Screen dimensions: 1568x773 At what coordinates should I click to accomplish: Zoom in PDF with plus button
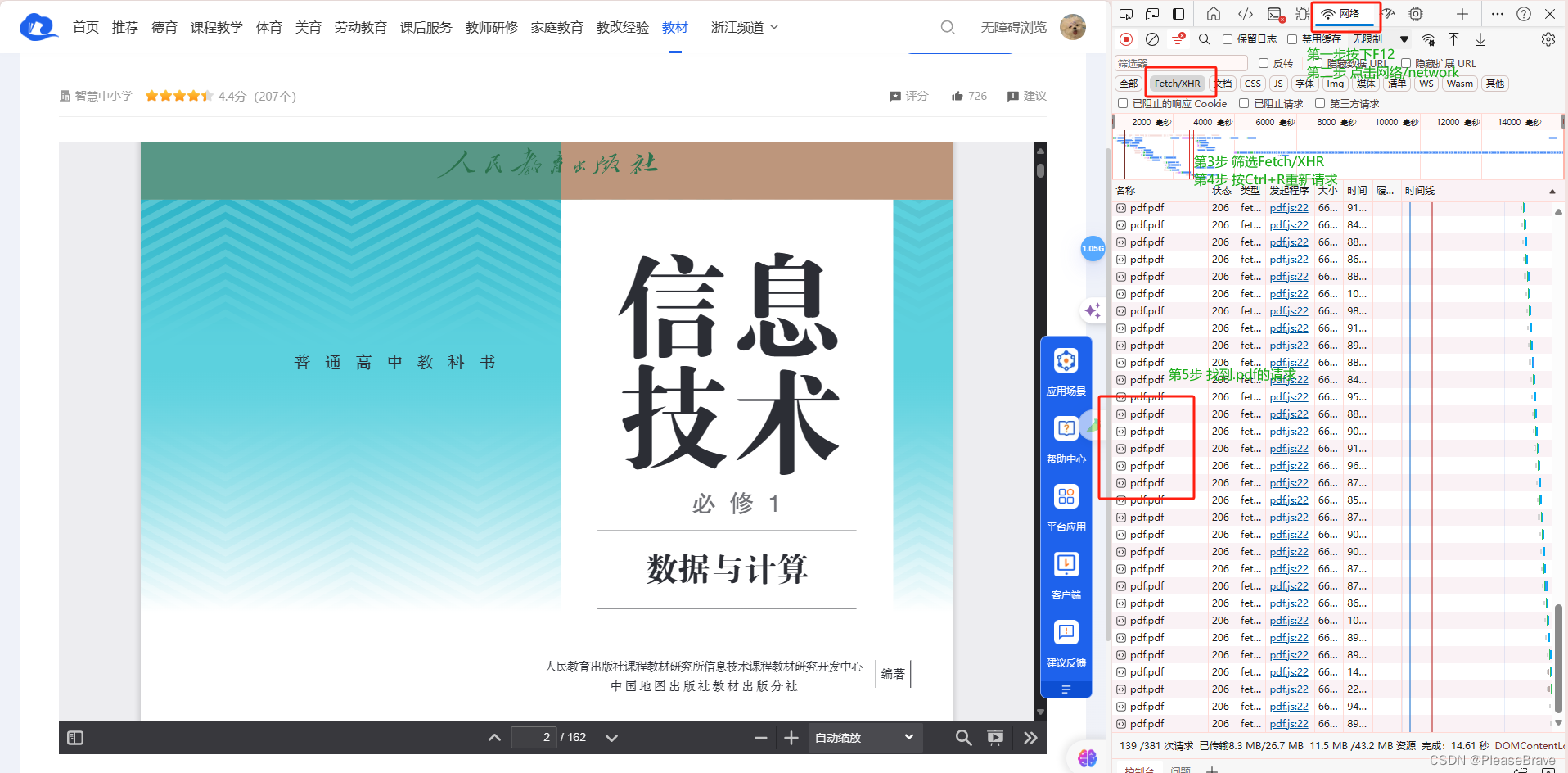pyautogui.click(x=791, y=738)
